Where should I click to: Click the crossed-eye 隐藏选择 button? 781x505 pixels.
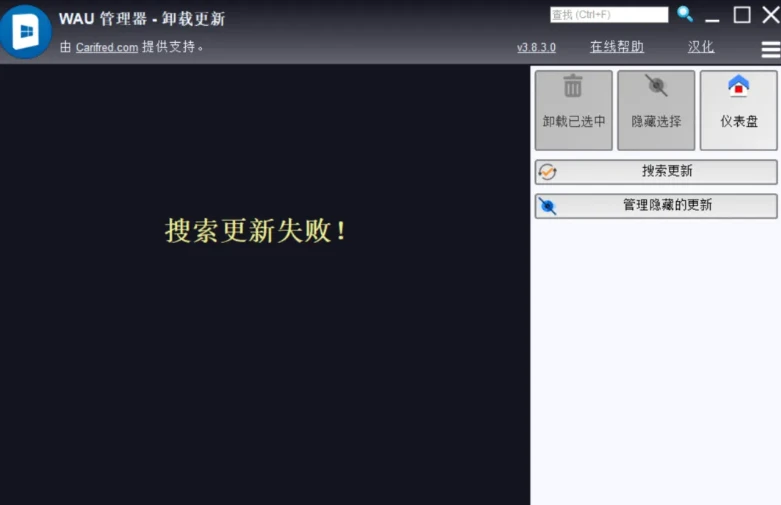pyautogui.click(x=656, y=109)
